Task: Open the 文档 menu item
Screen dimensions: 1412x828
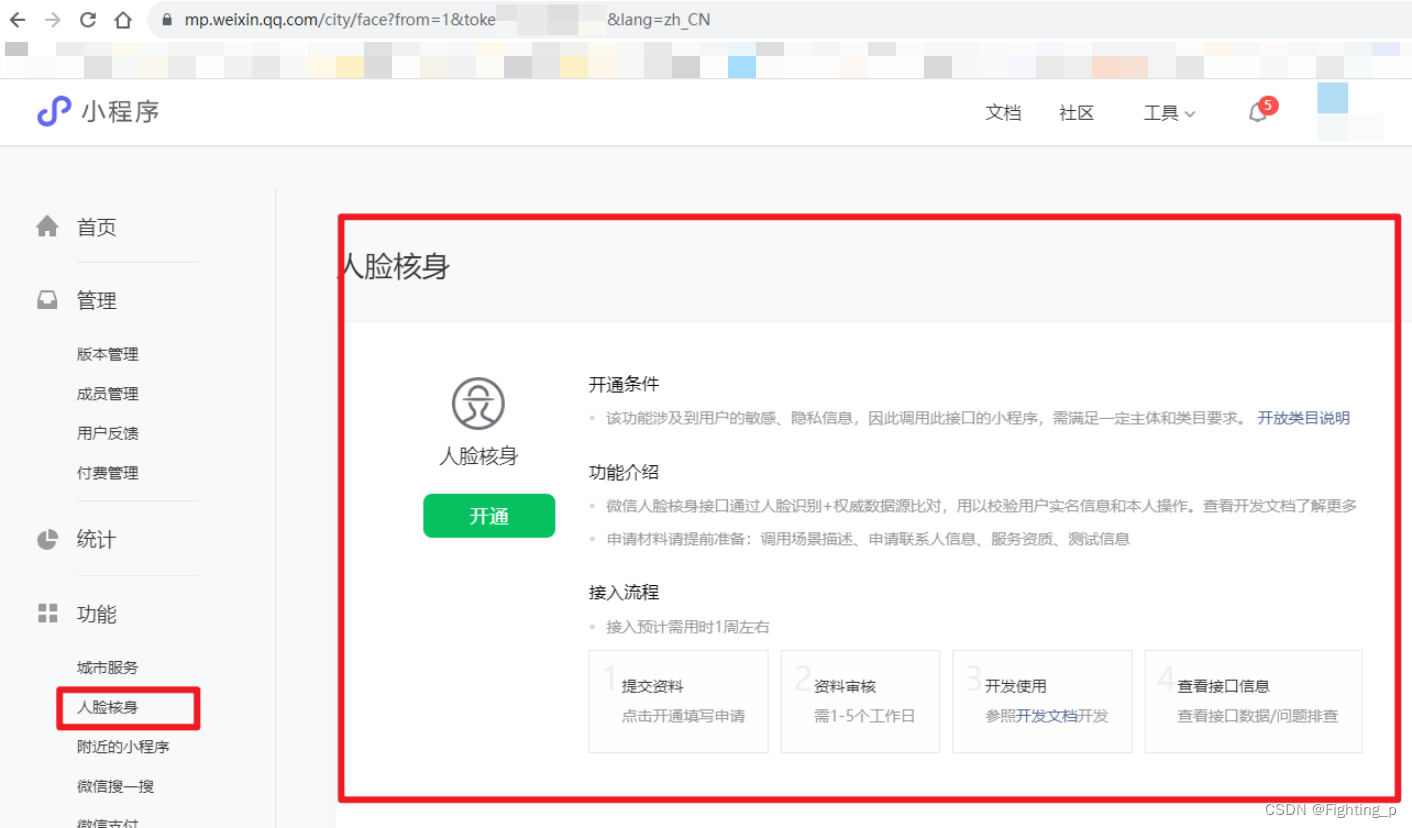Action: [1003, 113]
